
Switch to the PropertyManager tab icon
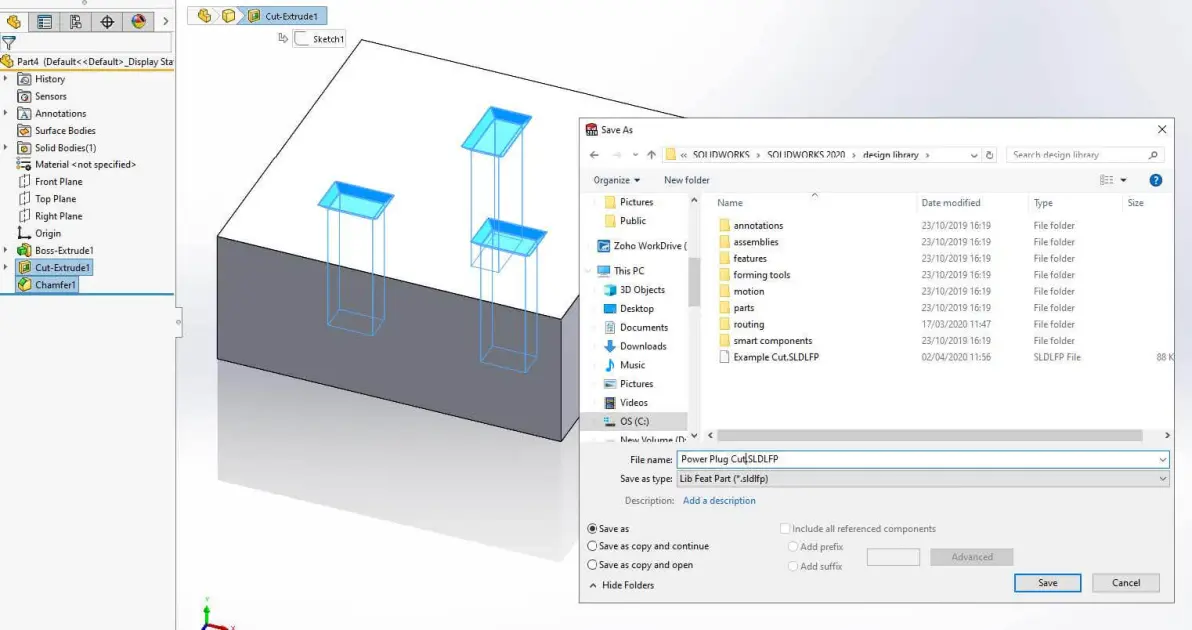(45, 22)
